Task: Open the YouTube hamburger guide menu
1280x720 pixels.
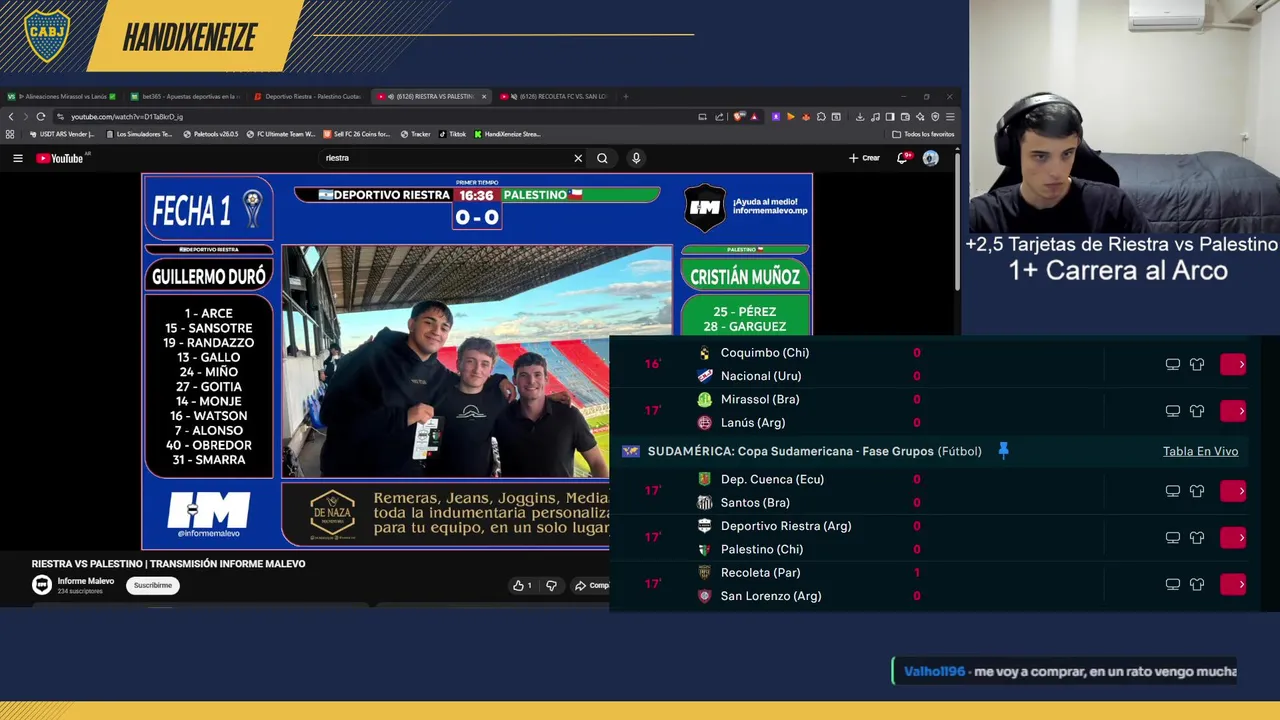Action: (17, 158)
